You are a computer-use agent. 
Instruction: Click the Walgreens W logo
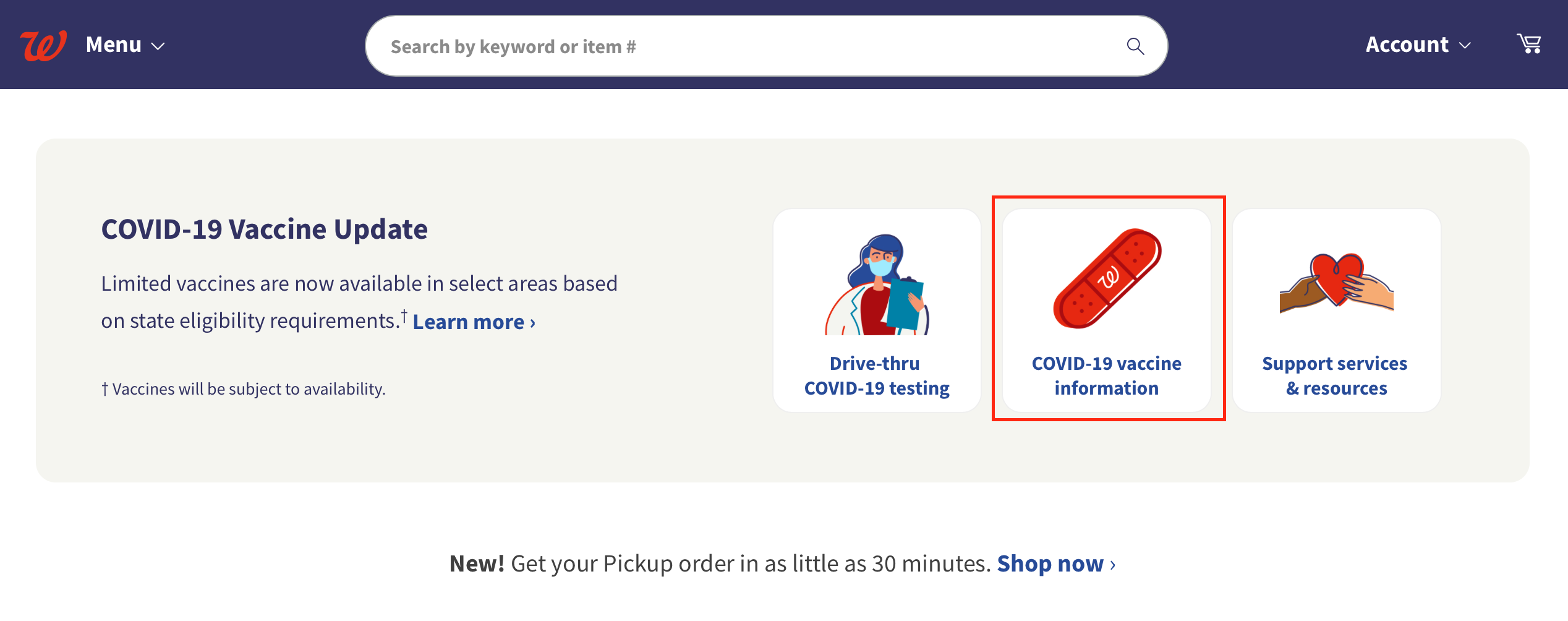coord(43,45)
